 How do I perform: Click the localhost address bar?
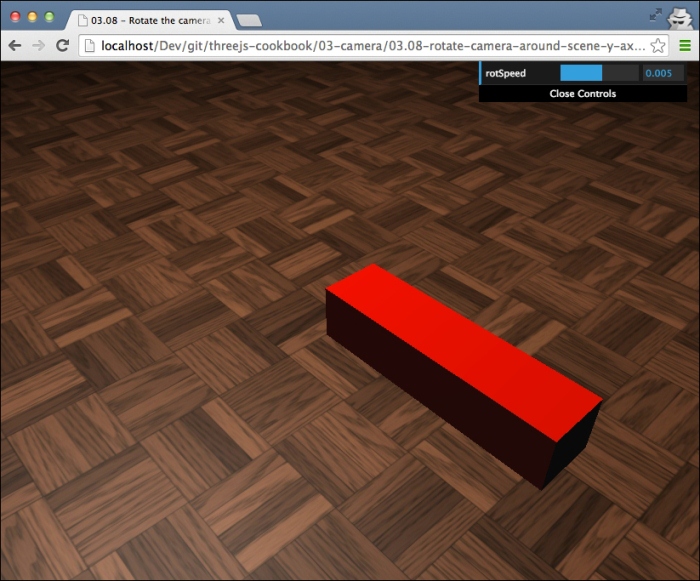pos(373,46)
